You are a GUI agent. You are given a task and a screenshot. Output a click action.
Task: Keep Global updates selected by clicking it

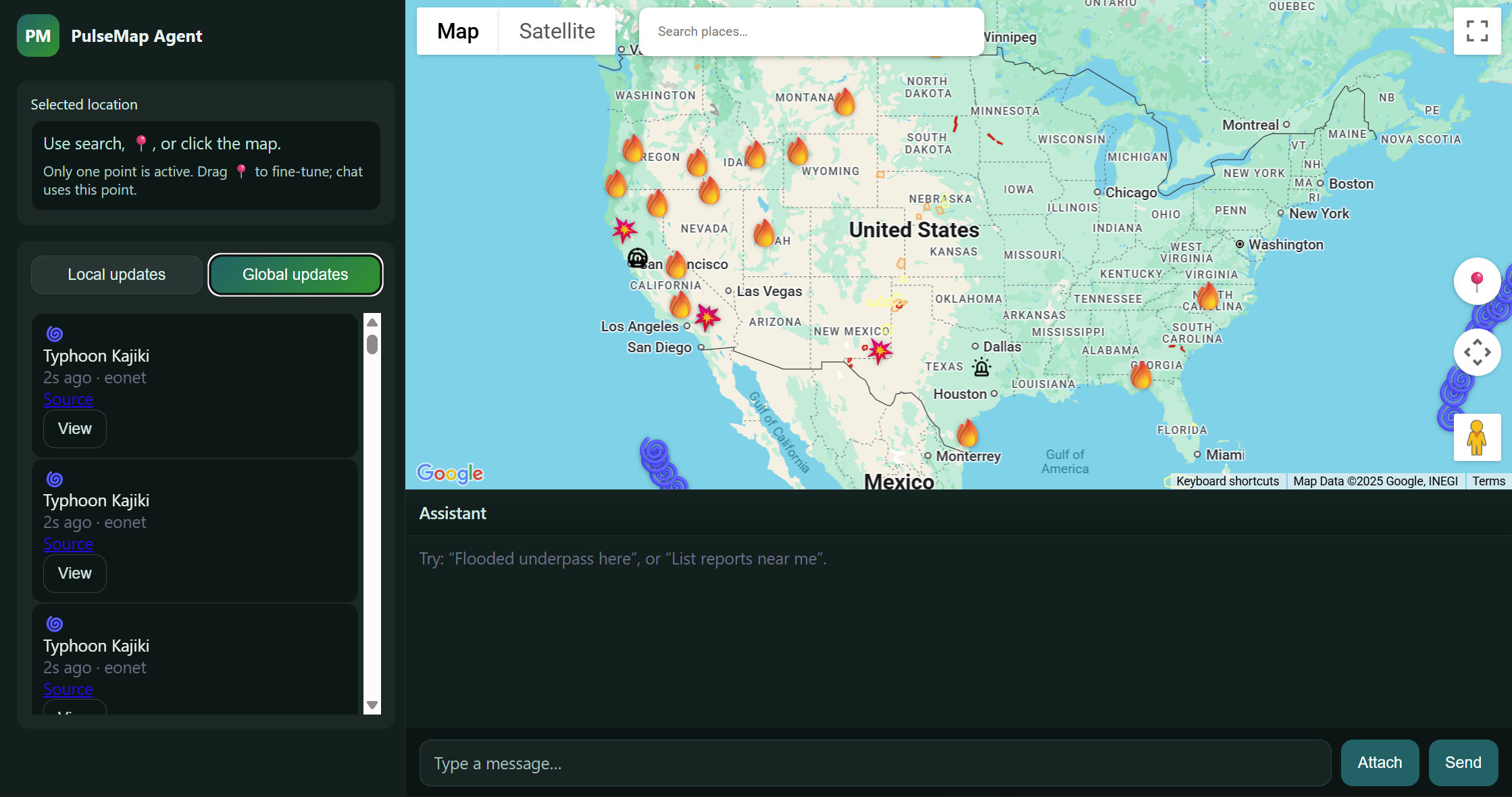point(295,274)
